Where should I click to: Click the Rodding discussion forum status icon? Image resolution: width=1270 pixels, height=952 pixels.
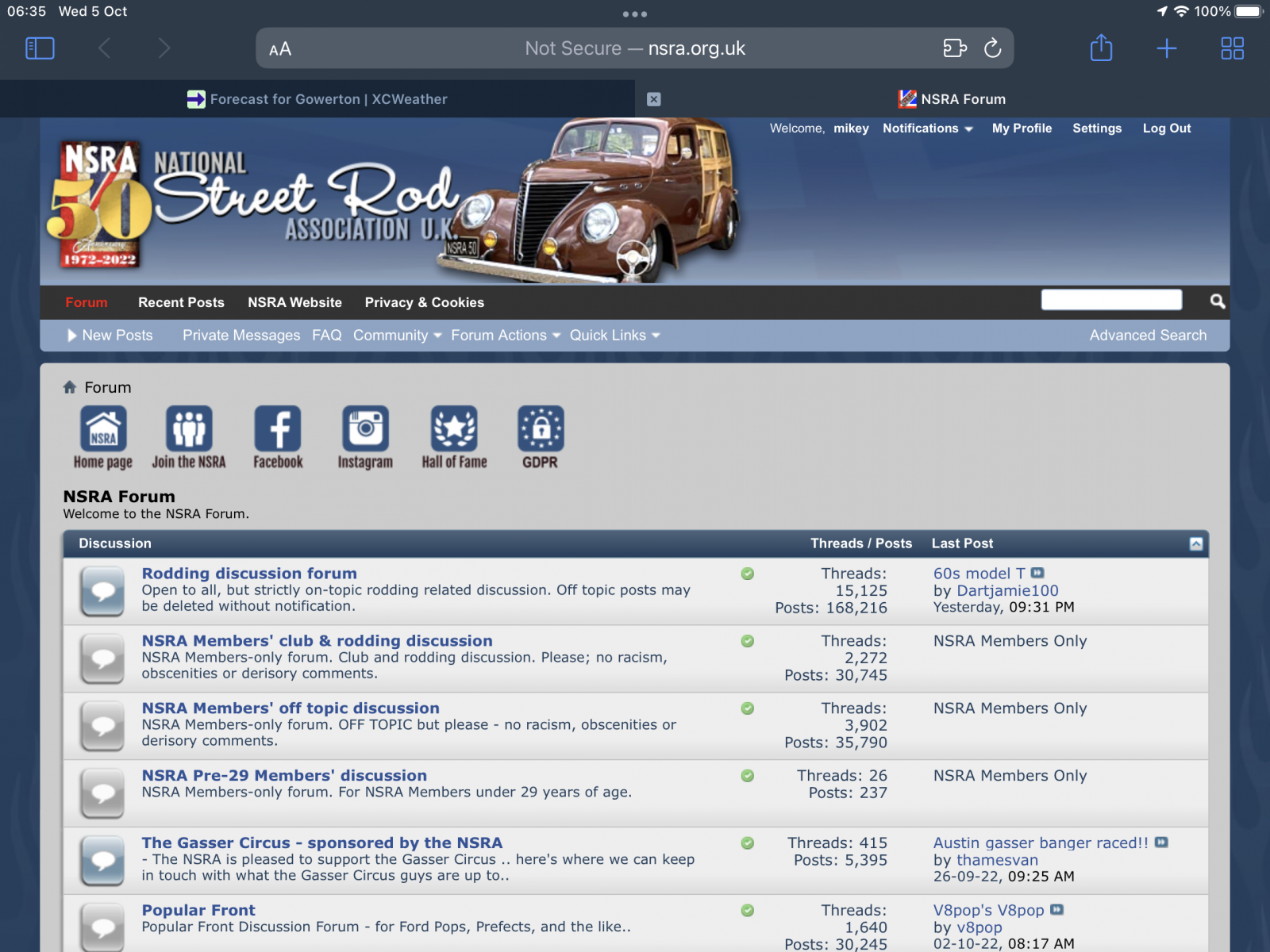click(103, 592)
